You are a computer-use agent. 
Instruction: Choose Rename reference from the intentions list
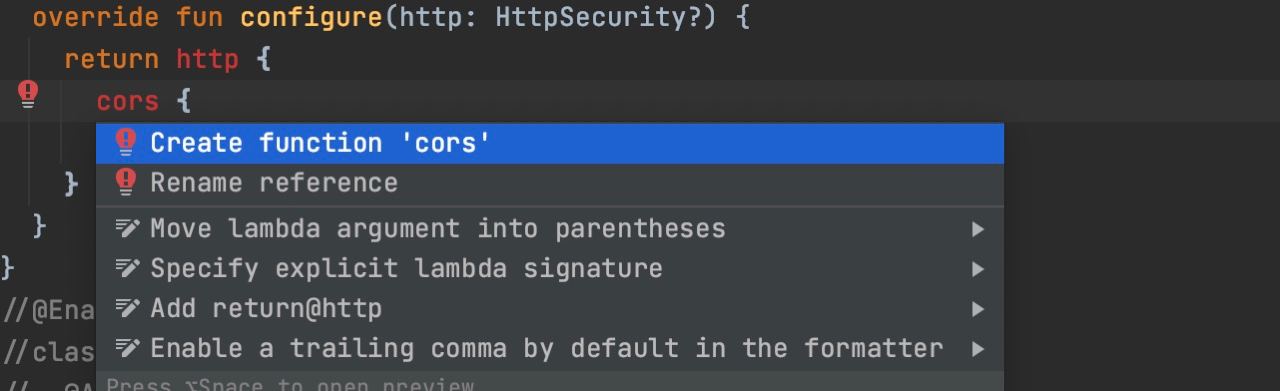[x=550, y=183]
